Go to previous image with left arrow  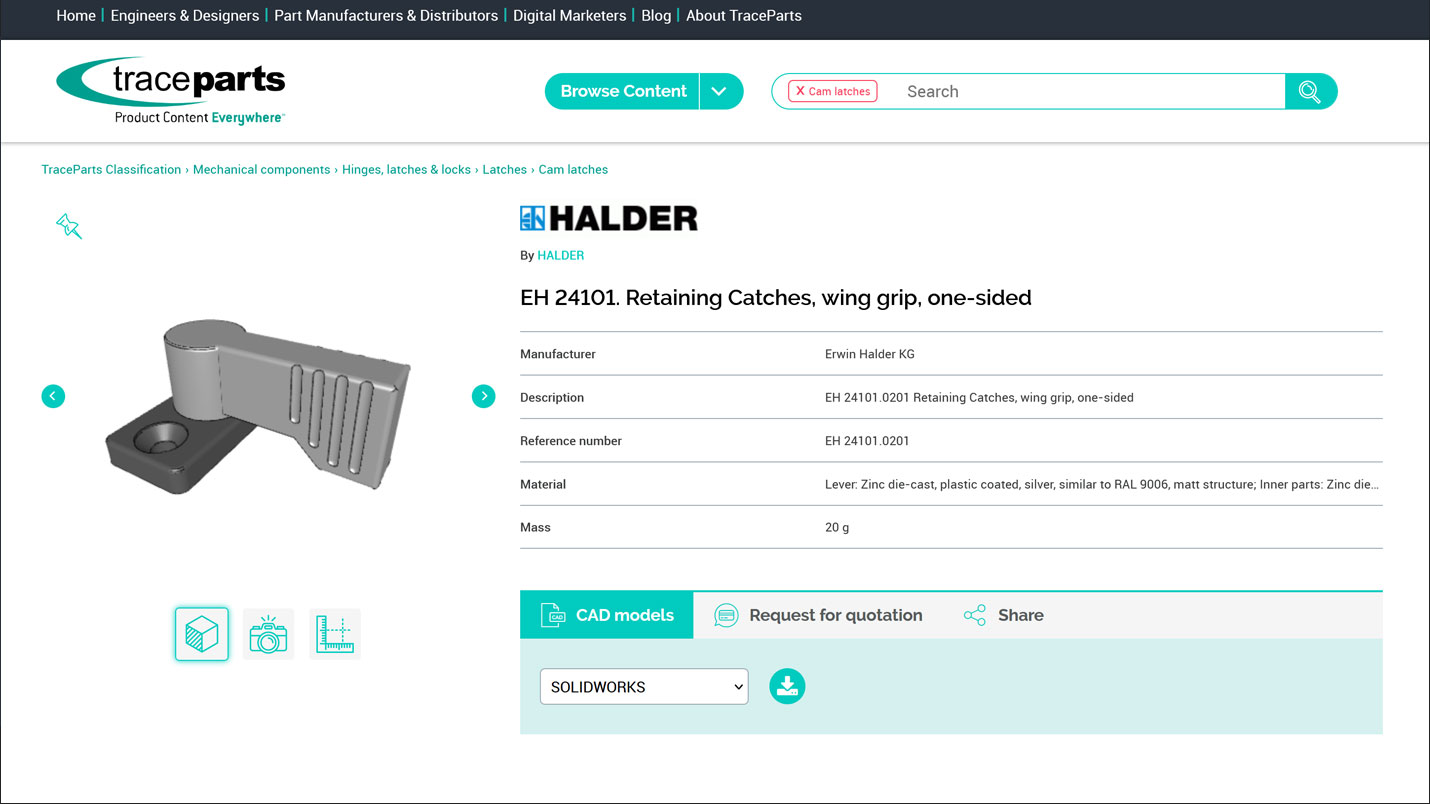coord(53,396)
